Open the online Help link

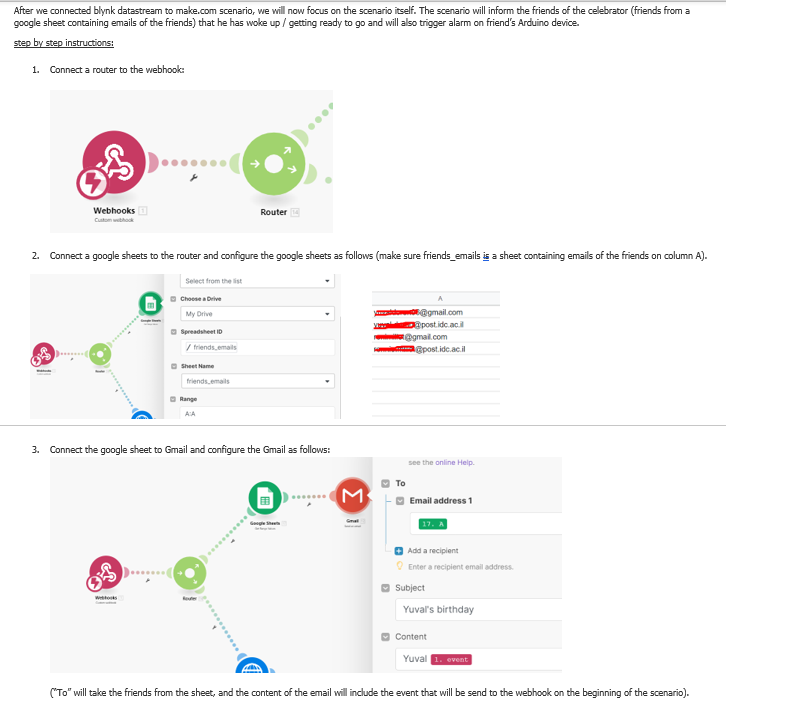[454, 462]
